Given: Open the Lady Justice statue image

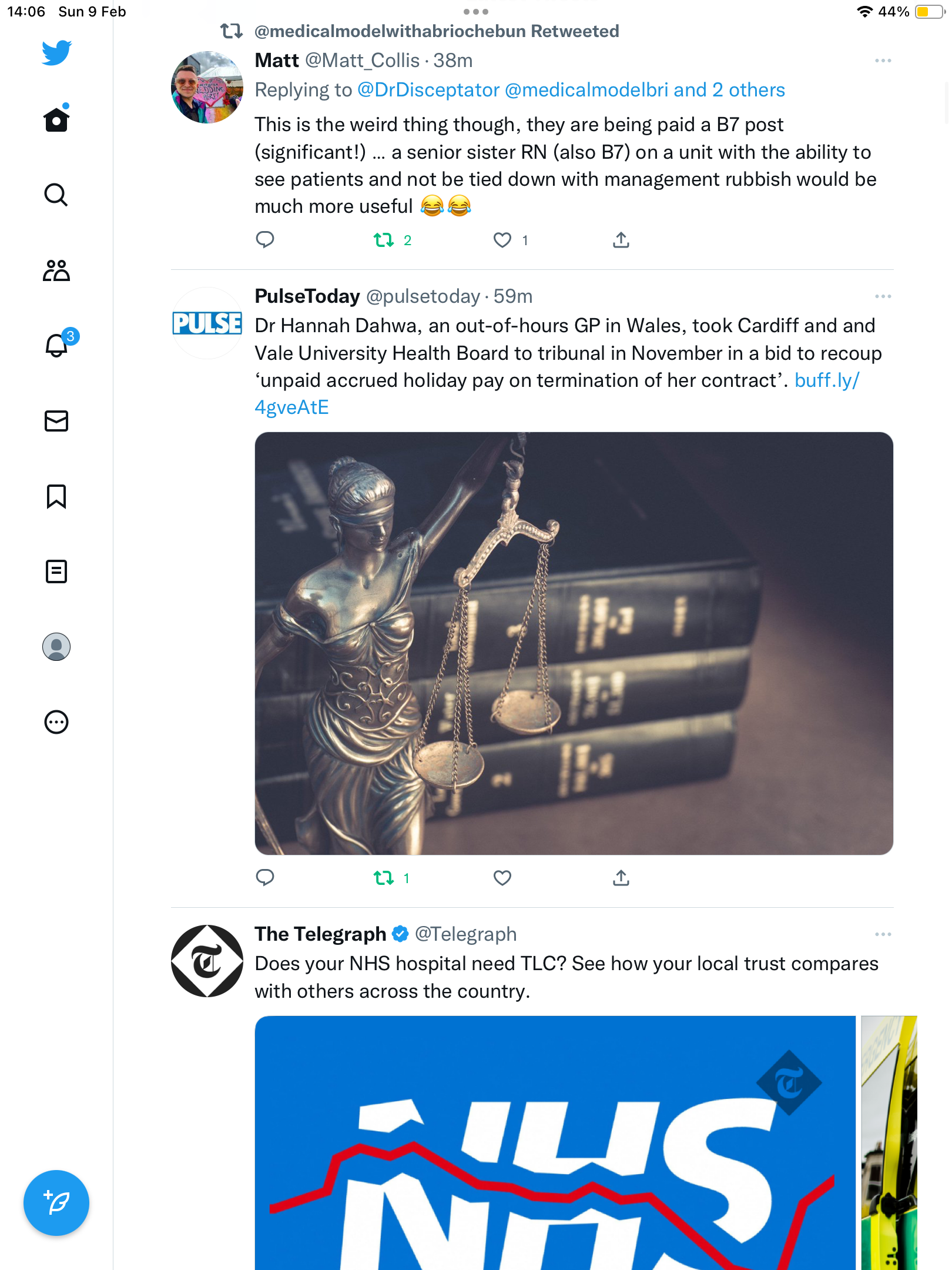Looking at the screenshot, I should [574, 643].
